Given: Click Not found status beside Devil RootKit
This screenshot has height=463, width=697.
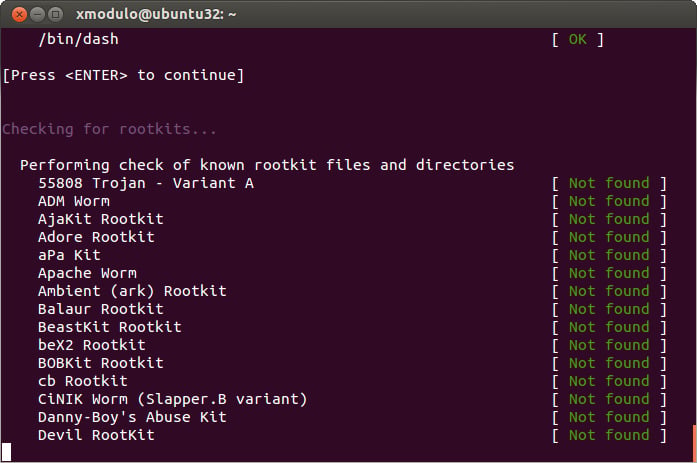Looking at the screenshot, I should 609,435.
